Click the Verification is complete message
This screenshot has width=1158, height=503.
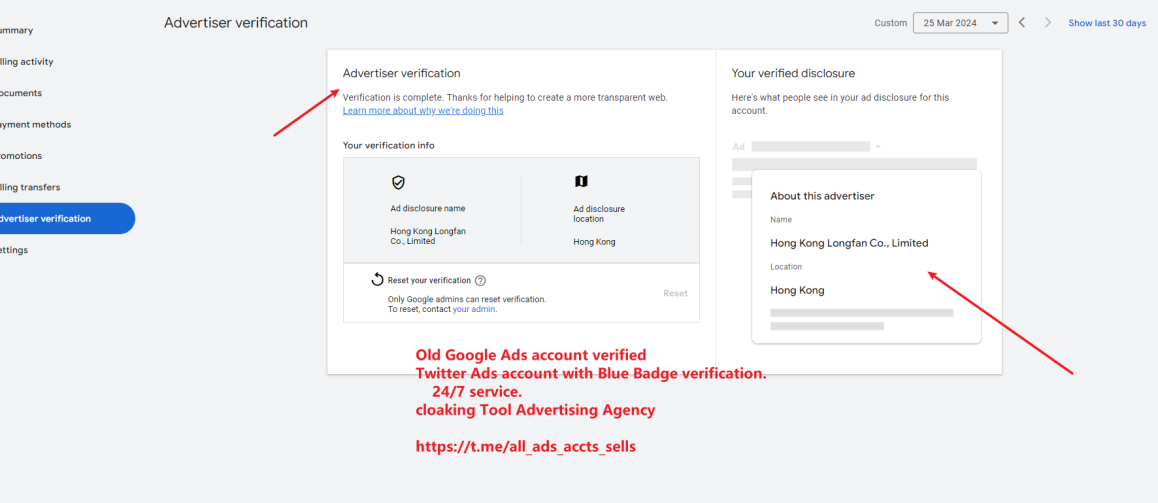pyautogui.click(x=505, y=97)
